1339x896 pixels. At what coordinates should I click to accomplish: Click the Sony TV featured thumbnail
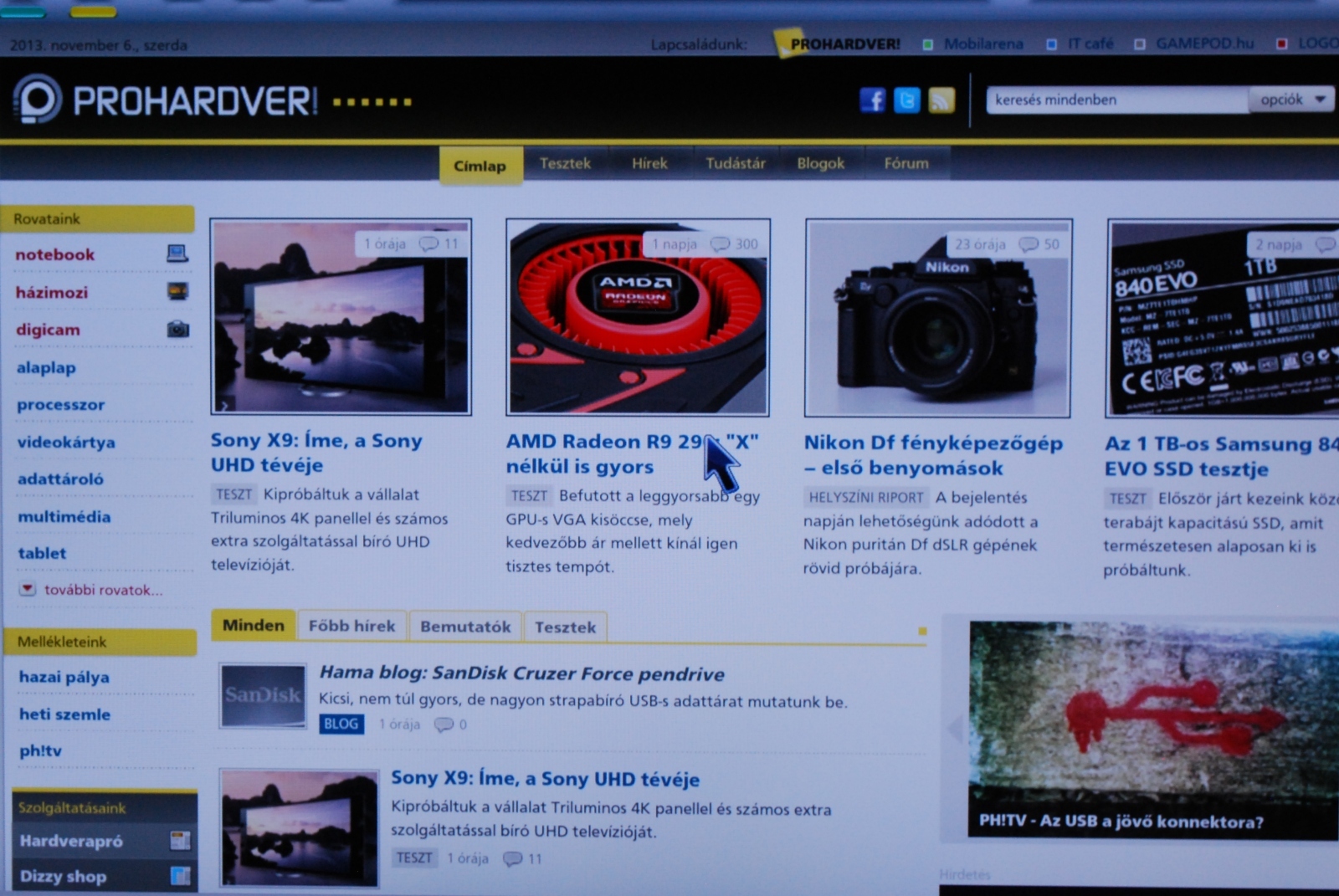(341, 316)
